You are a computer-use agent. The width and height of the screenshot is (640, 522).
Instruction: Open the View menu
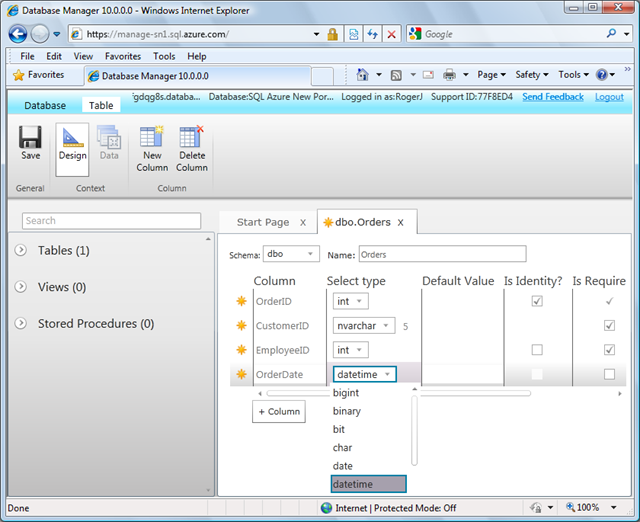pyautogui.click(x=83, y=56)
